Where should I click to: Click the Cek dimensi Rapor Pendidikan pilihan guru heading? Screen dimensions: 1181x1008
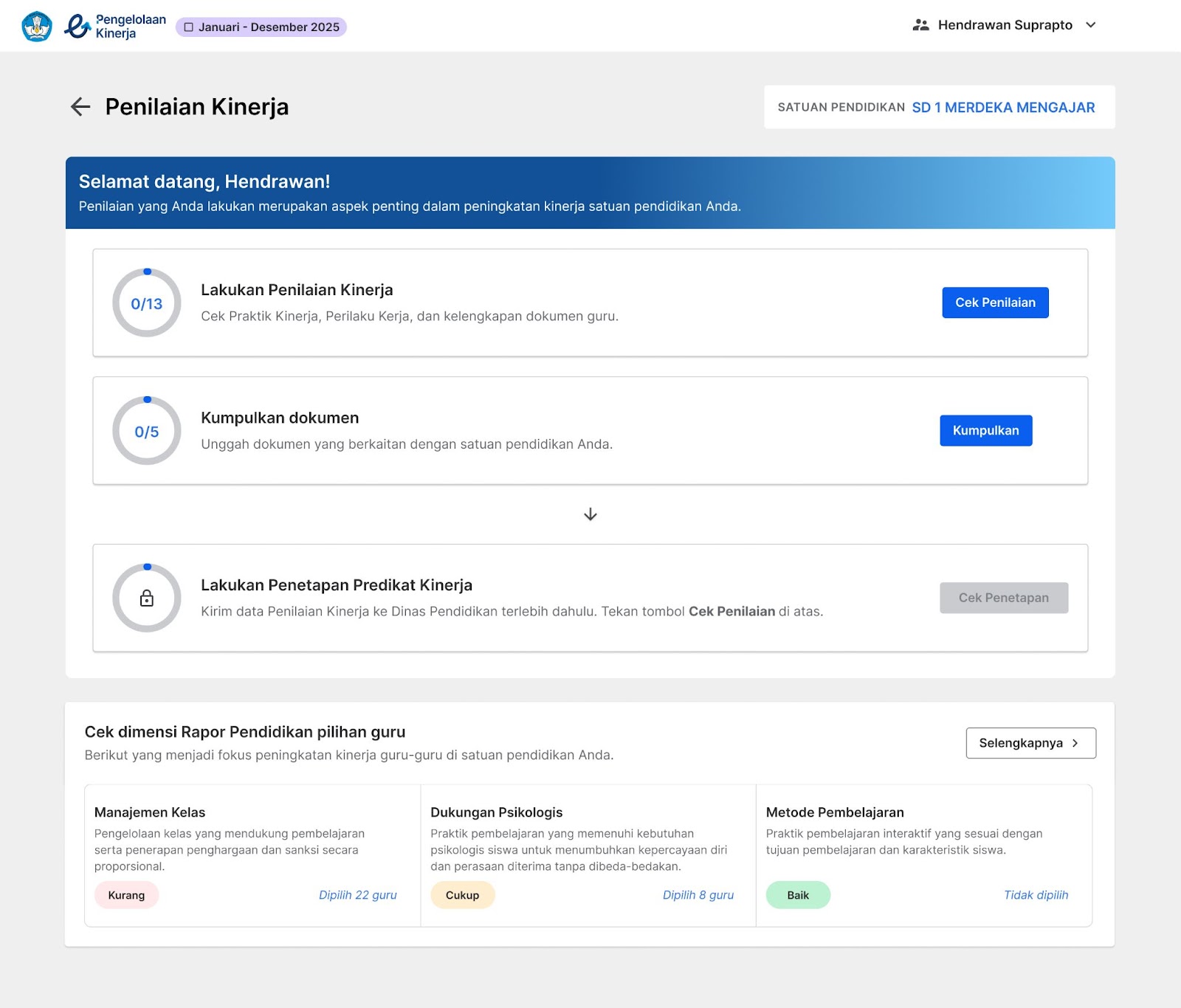pos(245,732)
